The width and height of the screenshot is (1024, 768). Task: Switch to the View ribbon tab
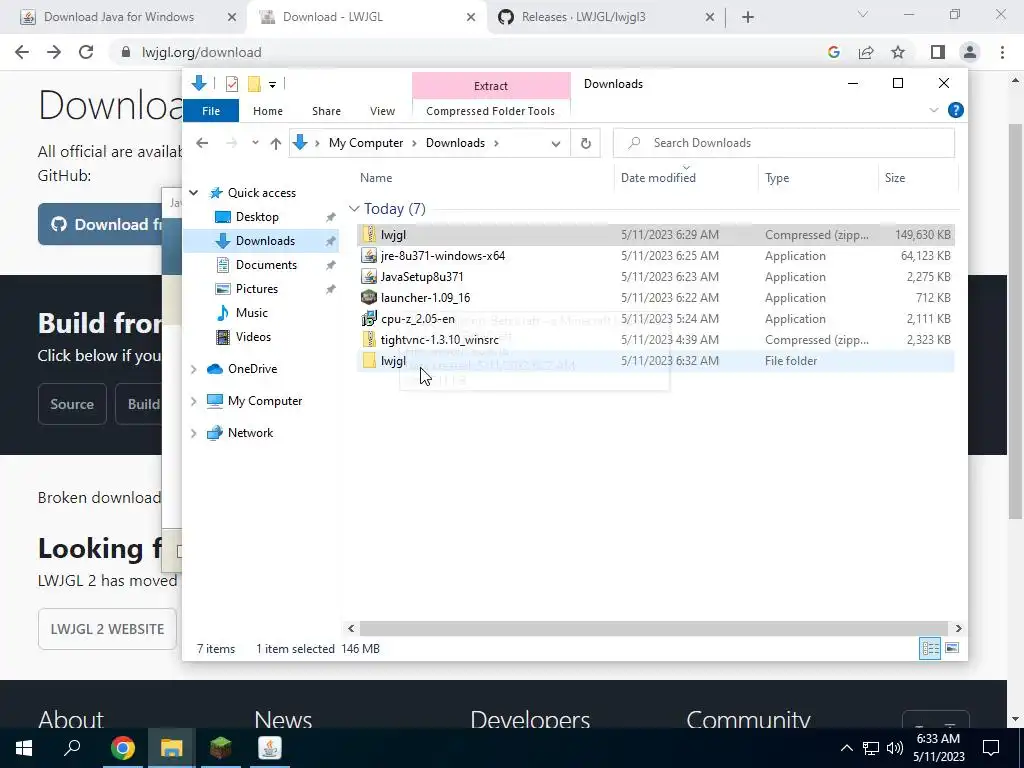coord(383,111)
